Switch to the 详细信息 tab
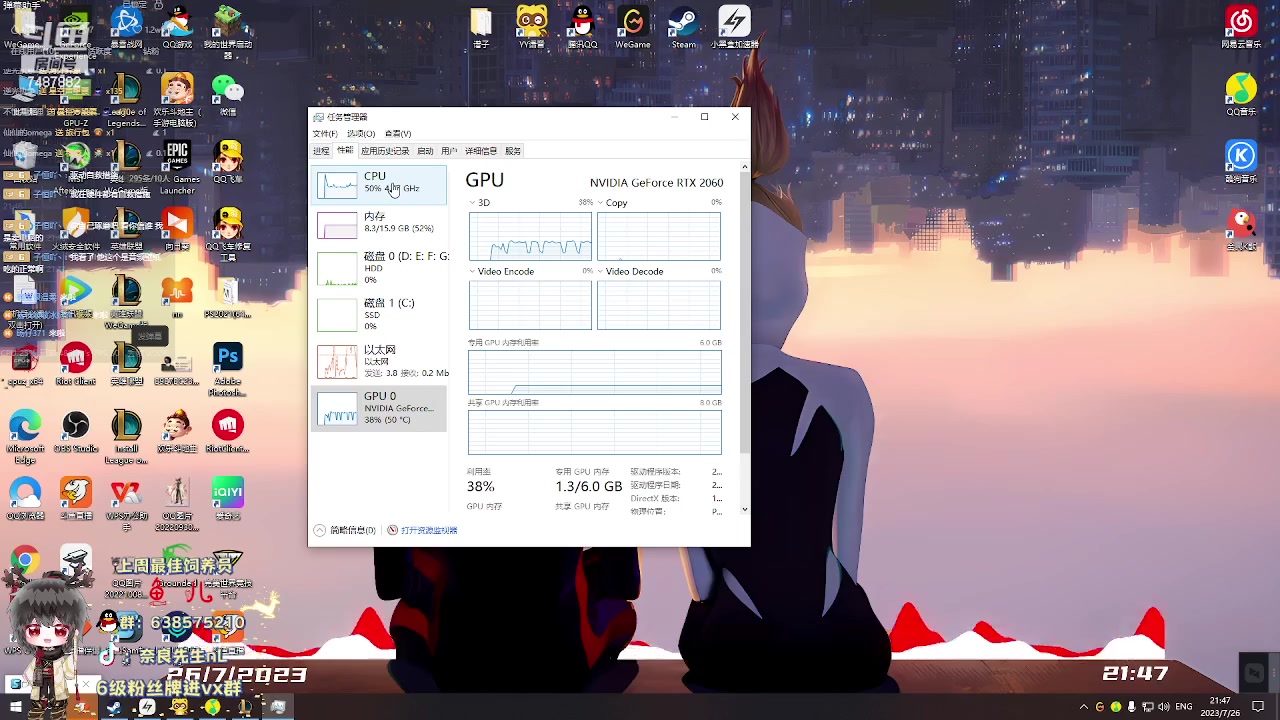This screenshot has height=720, width=1280. [x=481, y=151]
